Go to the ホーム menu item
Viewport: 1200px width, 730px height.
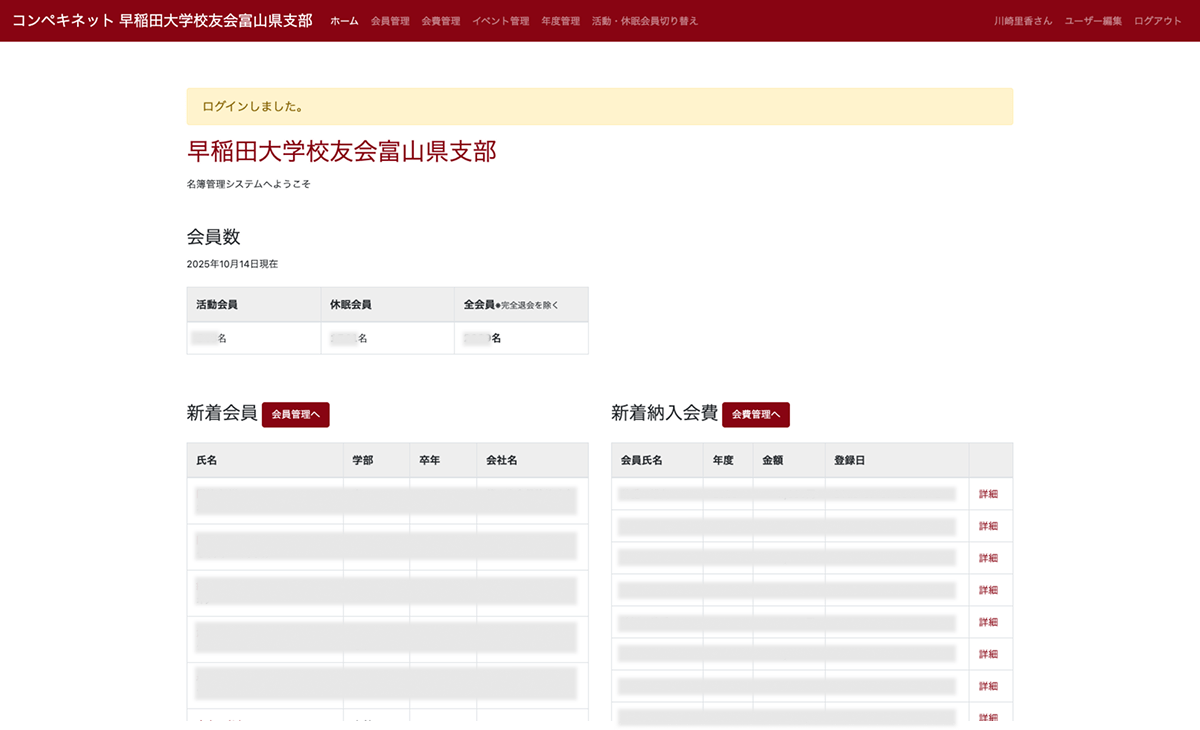[344, 21]
